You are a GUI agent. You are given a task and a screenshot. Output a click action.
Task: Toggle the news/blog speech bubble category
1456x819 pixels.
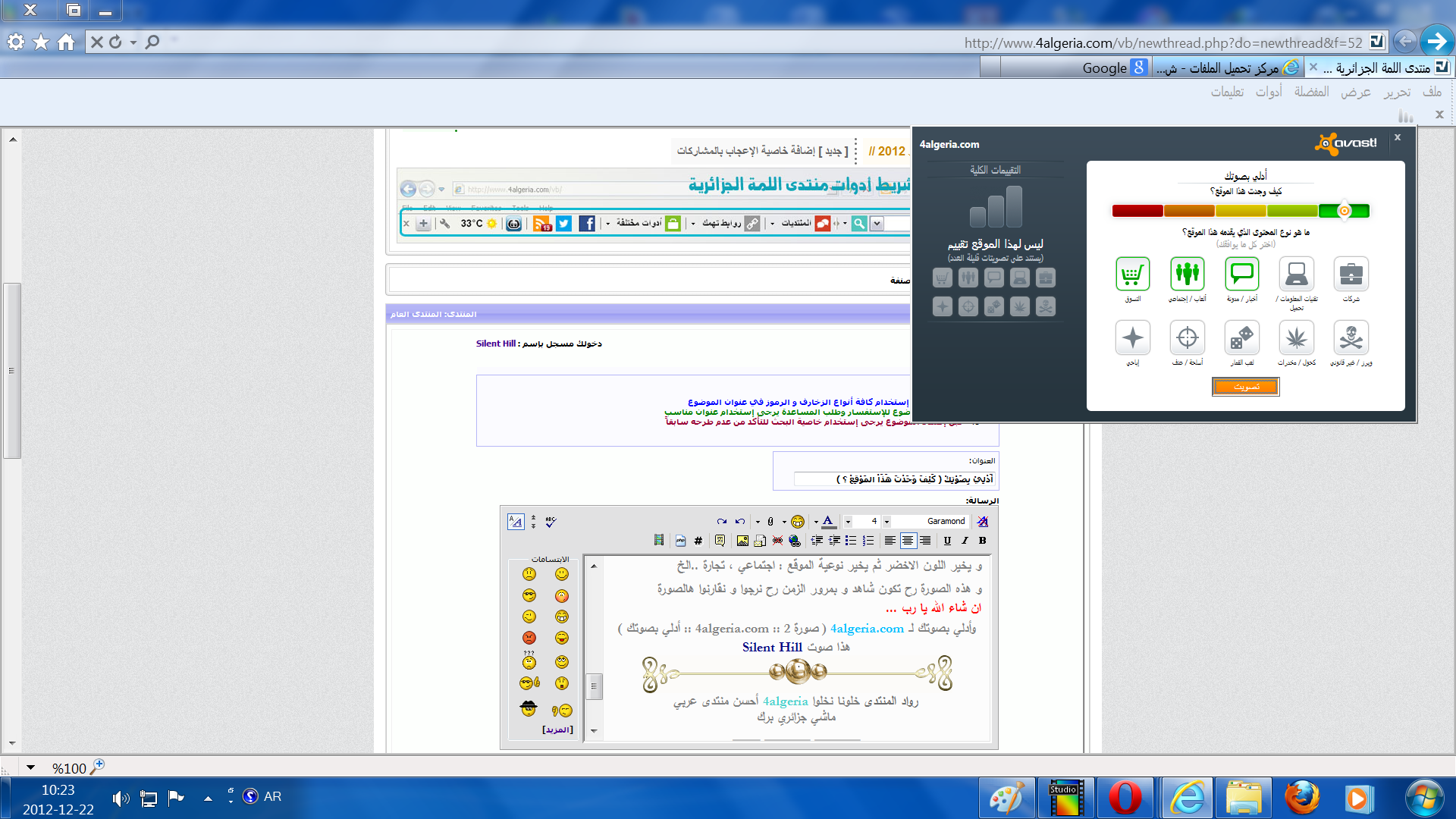pyautogui.click(x=1241, y=274)
